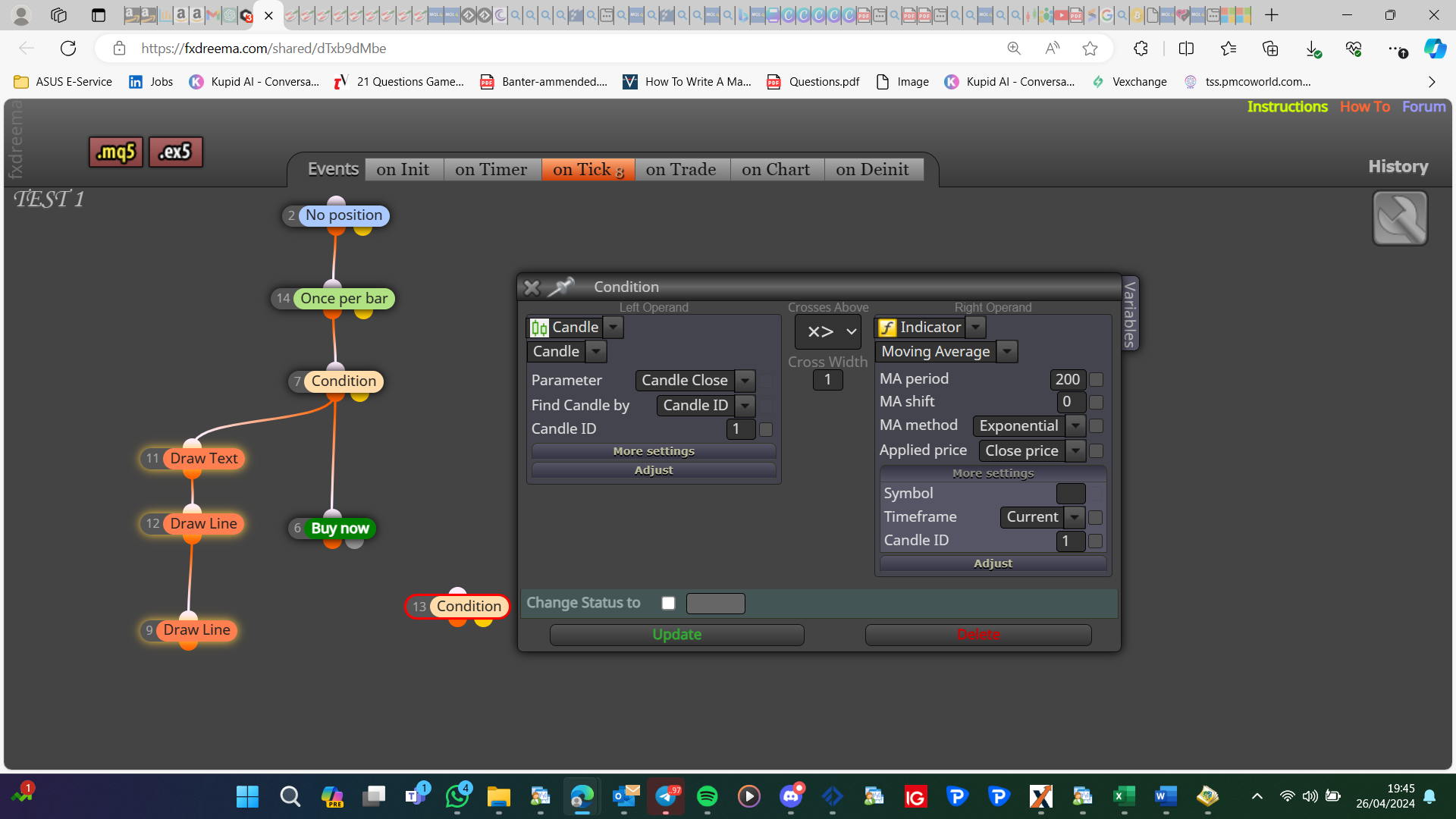1456x819 pixels.
Task: Expand the Moving Average indicator dropdown
Action: click(1007, 352)
